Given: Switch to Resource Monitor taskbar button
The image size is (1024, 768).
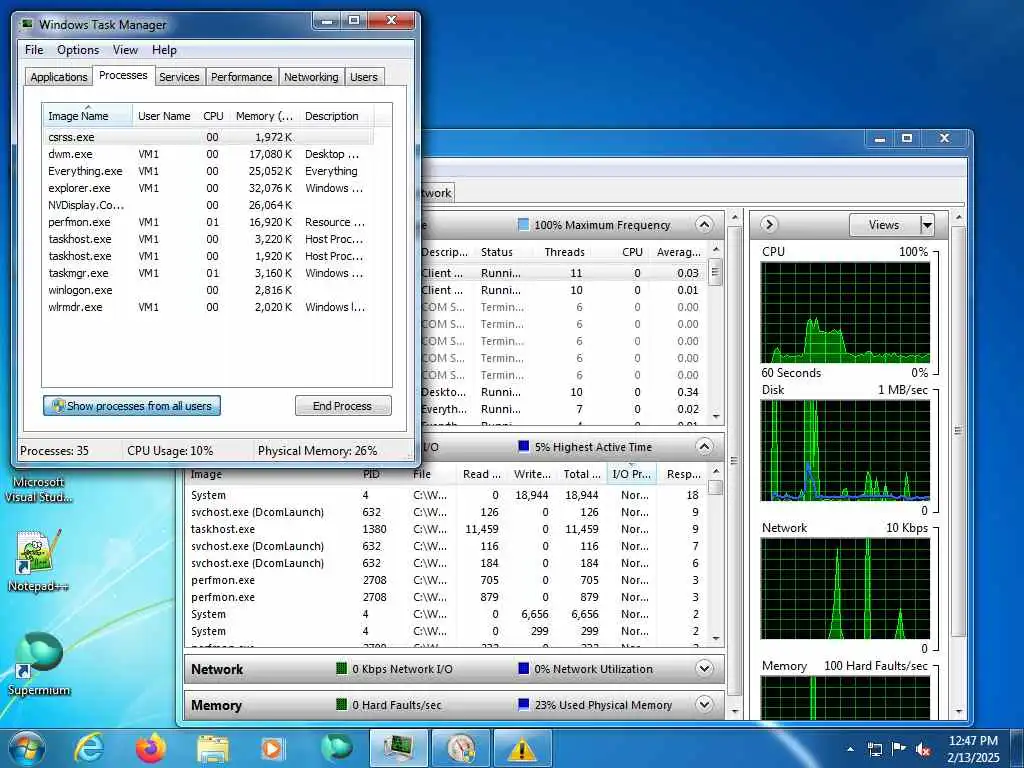Looking at the screenshot, I should (460, 748).
